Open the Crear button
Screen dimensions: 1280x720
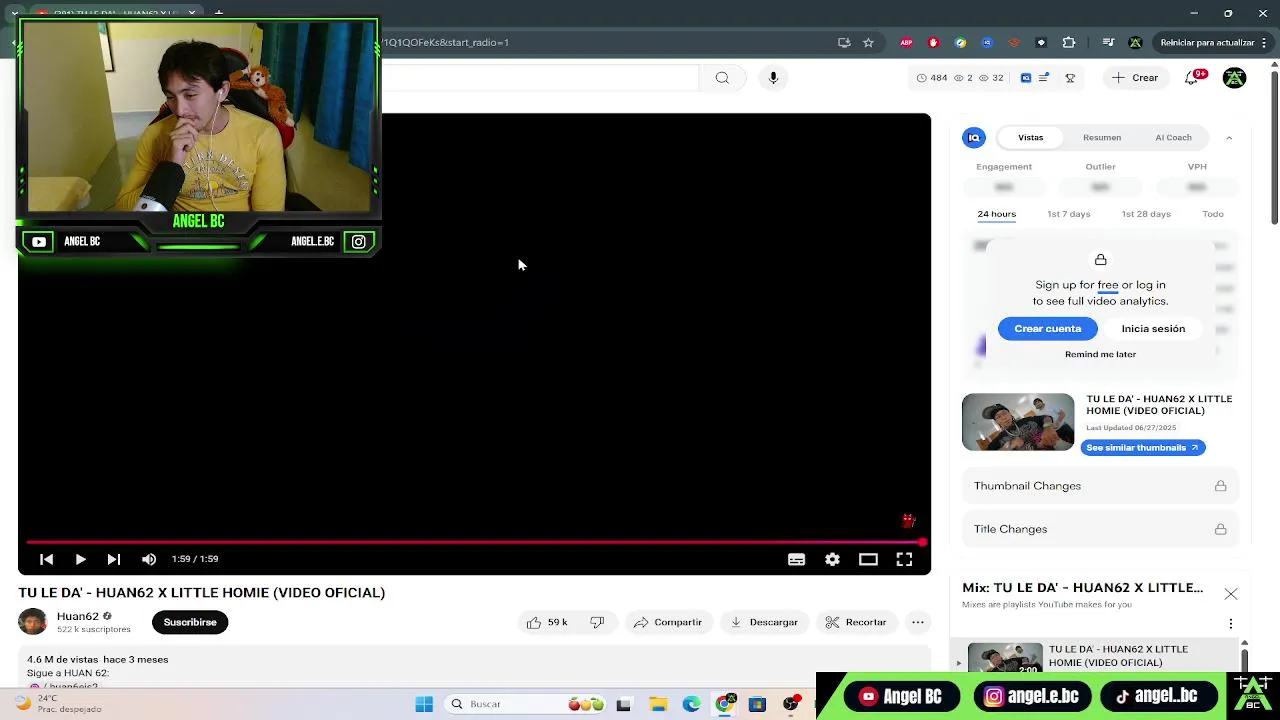coord(1135,78)
